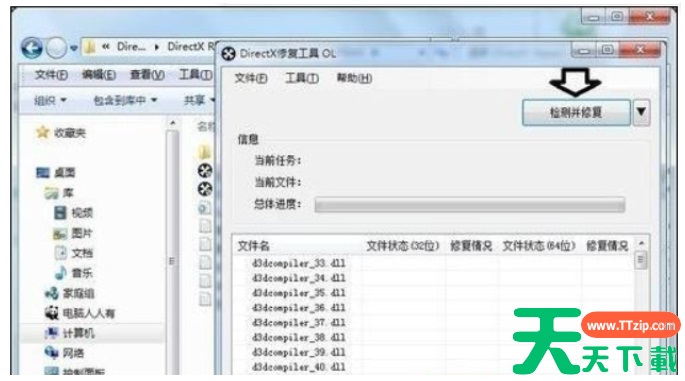The image size is (685, 381).
Task: Select d3dcompiler_37.dll row
Action: [299, 322]
